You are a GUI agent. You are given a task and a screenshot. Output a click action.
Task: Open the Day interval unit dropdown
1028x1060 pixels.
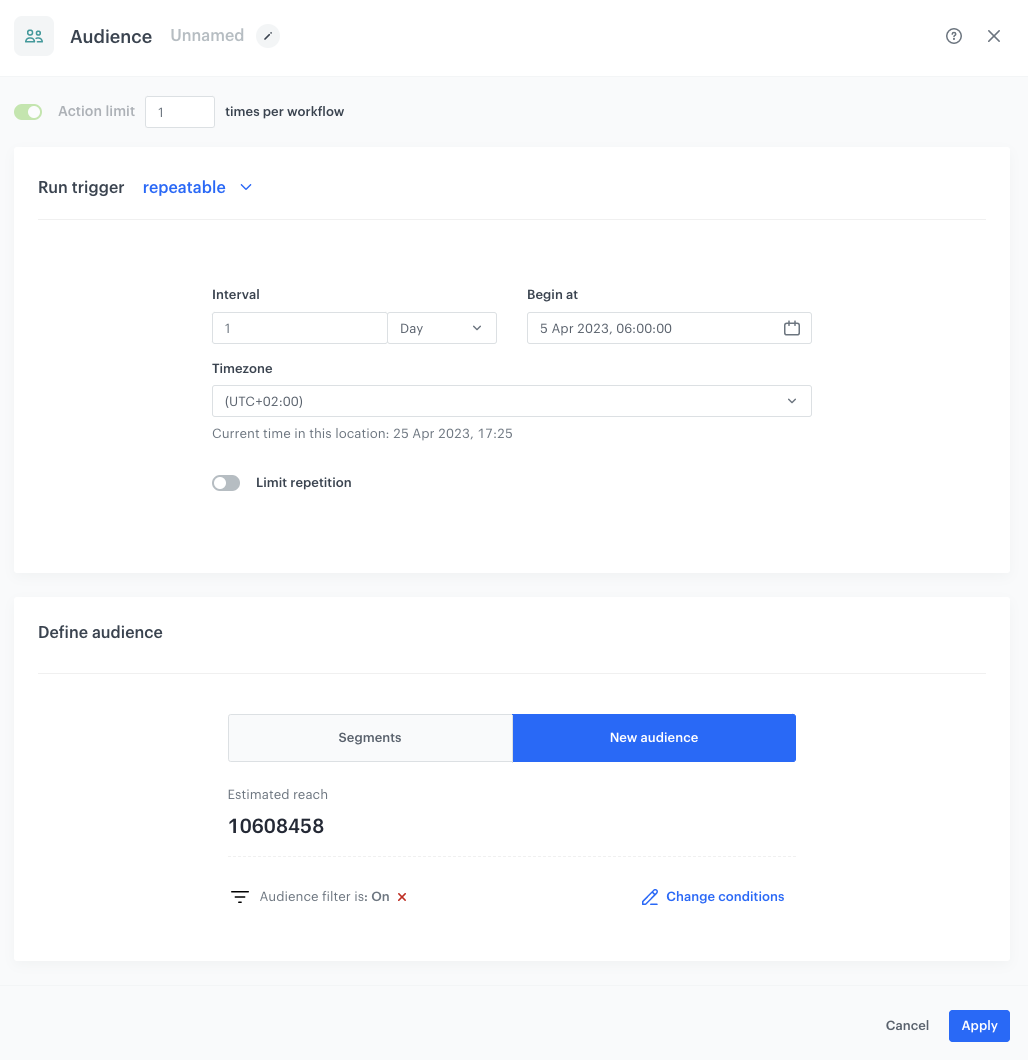tap(442, 328)
